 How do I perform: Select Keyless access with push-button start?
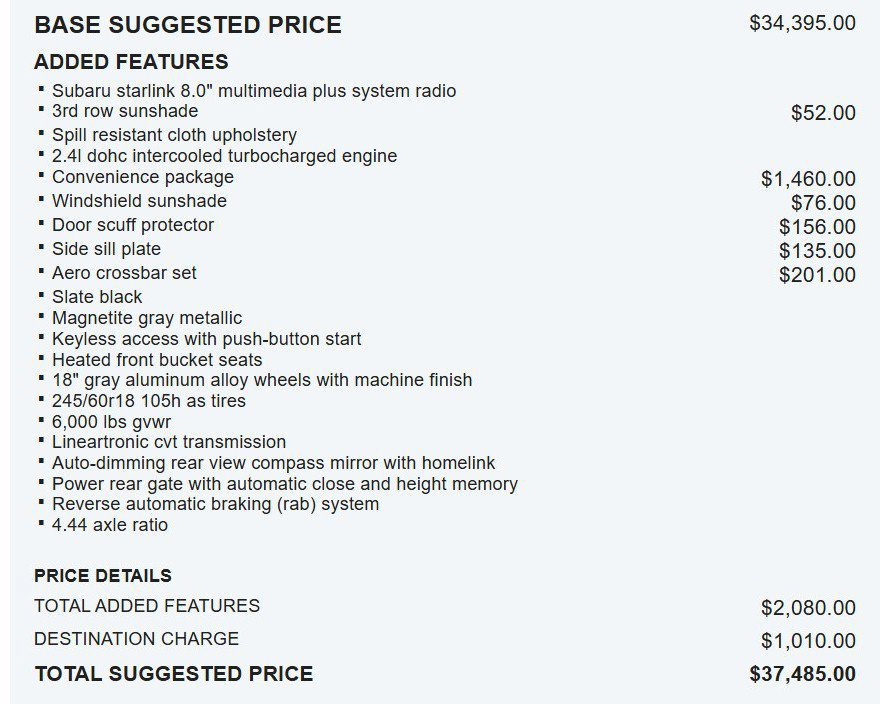tap(206, 339)
